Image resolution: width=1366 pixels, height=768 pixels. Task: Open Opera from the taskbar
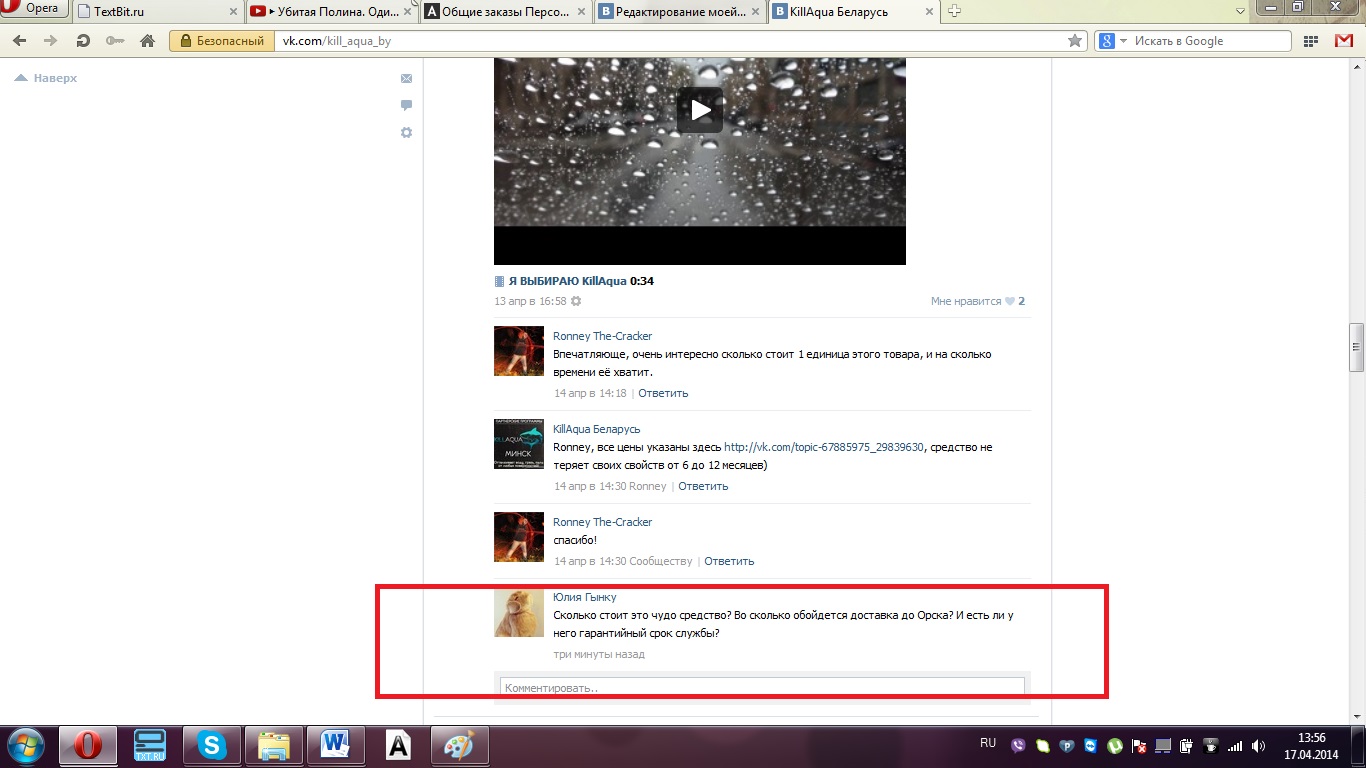point(88,746)
